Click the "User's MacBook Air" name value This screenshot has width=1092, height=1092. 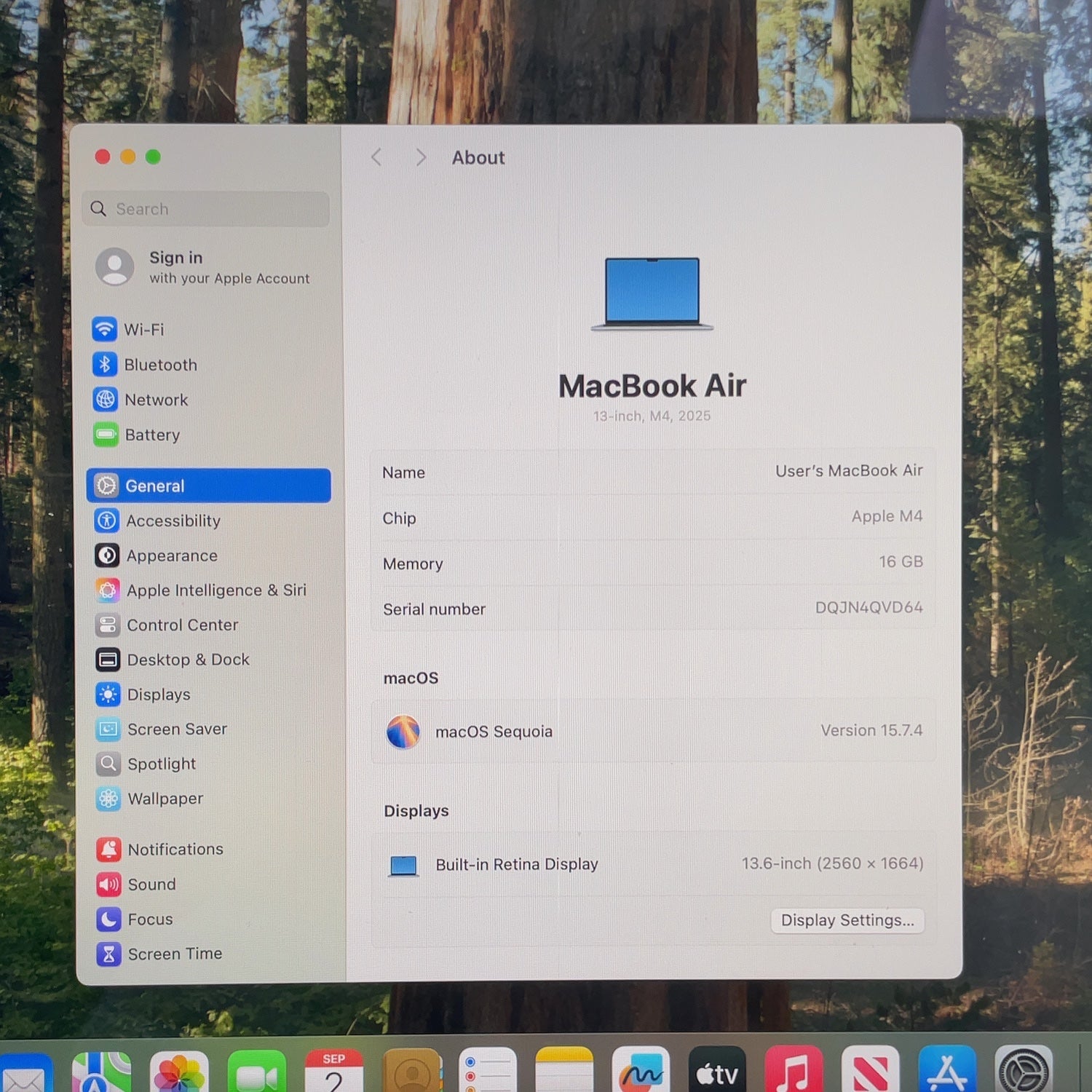pos(849,471)
